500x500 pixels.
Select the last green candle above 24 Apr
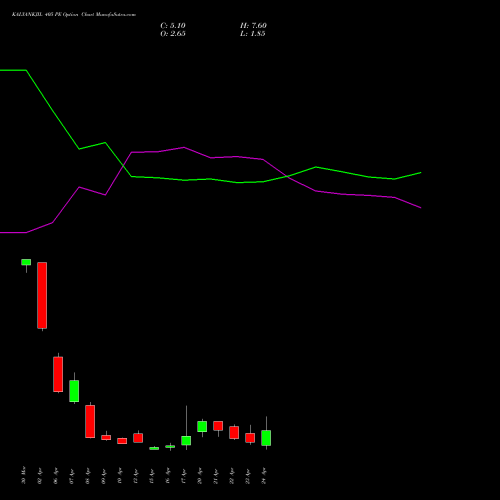(266, 438)
